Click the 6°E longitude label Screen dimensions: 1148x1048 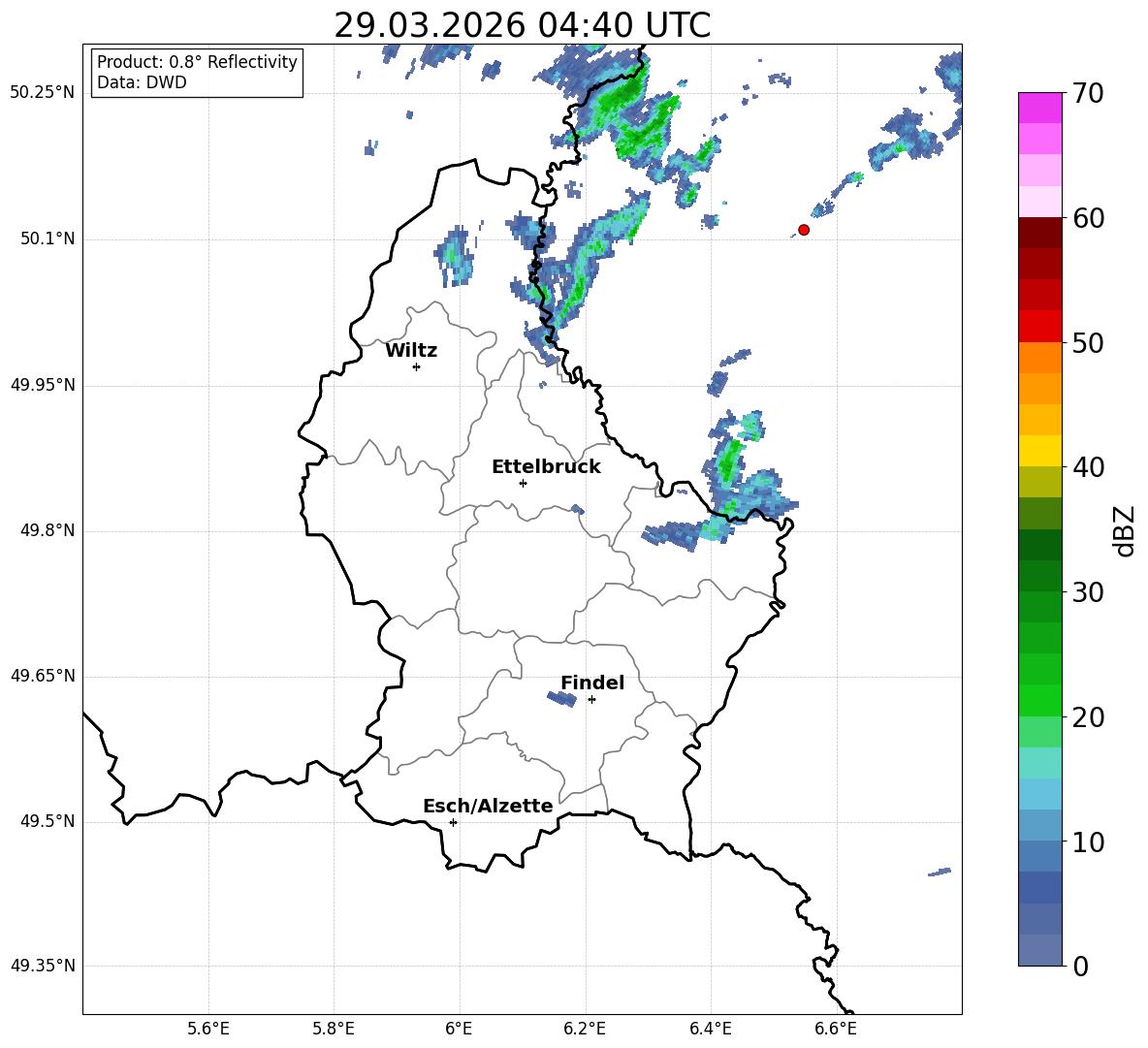click(x=459, y=1030)
